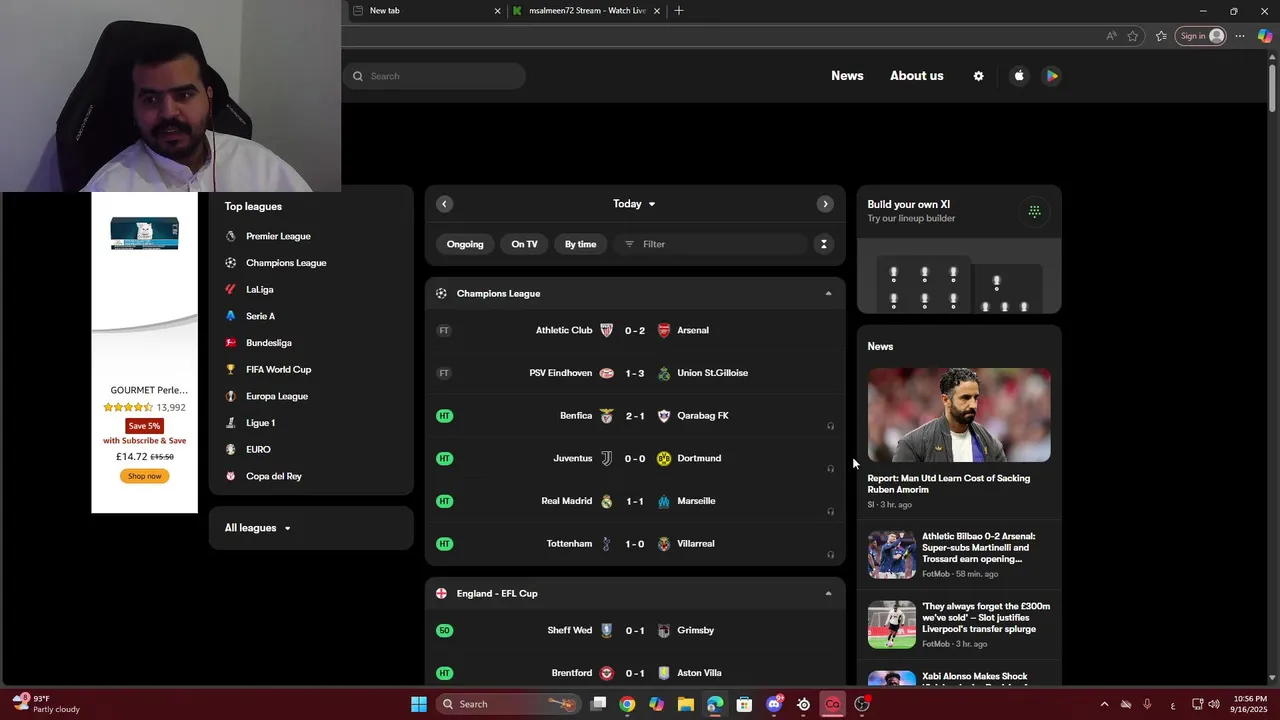Open the Apple App Store link icon
The width and height of the screenshot is (1280, 720).
tap(1019, 76)
